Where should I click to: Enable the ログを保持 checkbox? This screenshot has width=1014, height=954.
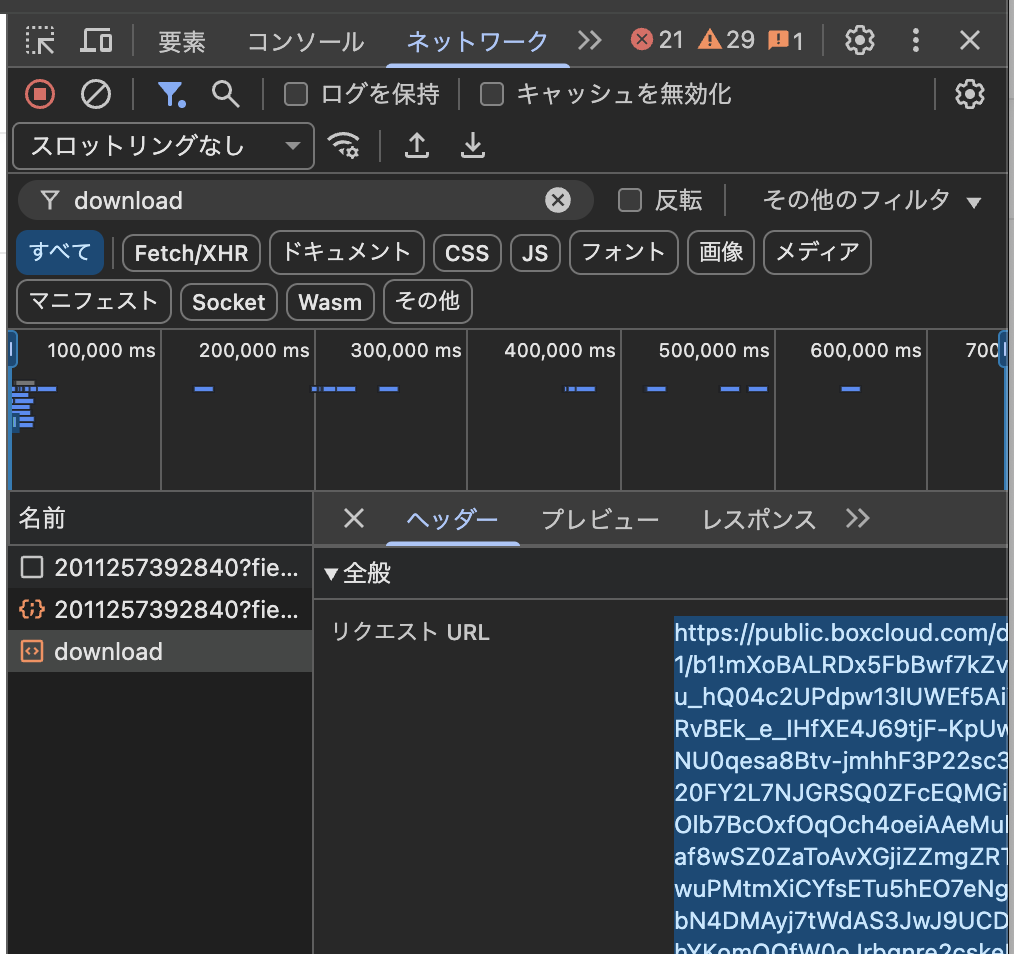click(296, 95)
